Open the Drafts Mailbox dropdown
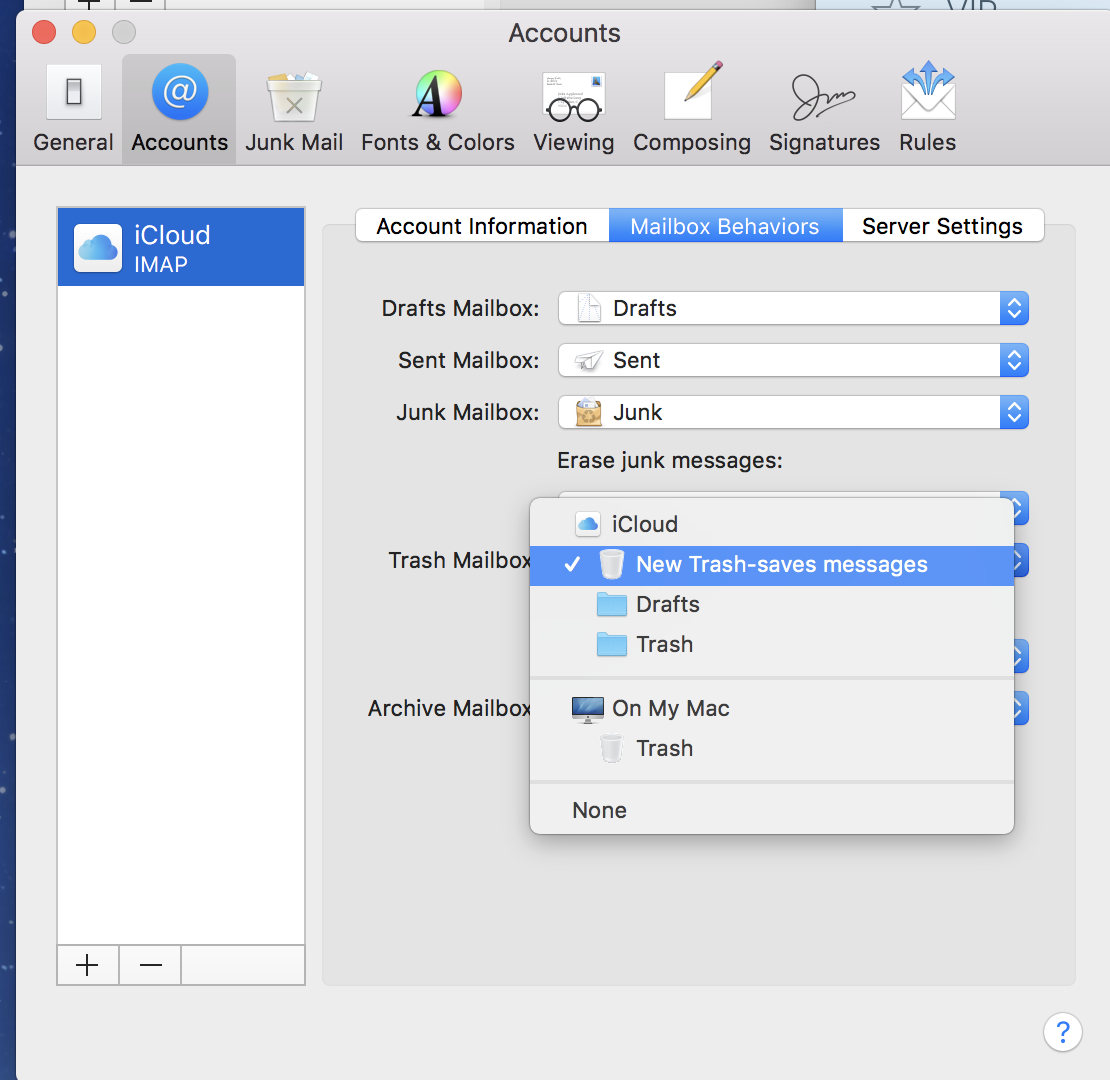 pyautogui.click(x=793, y=308)
